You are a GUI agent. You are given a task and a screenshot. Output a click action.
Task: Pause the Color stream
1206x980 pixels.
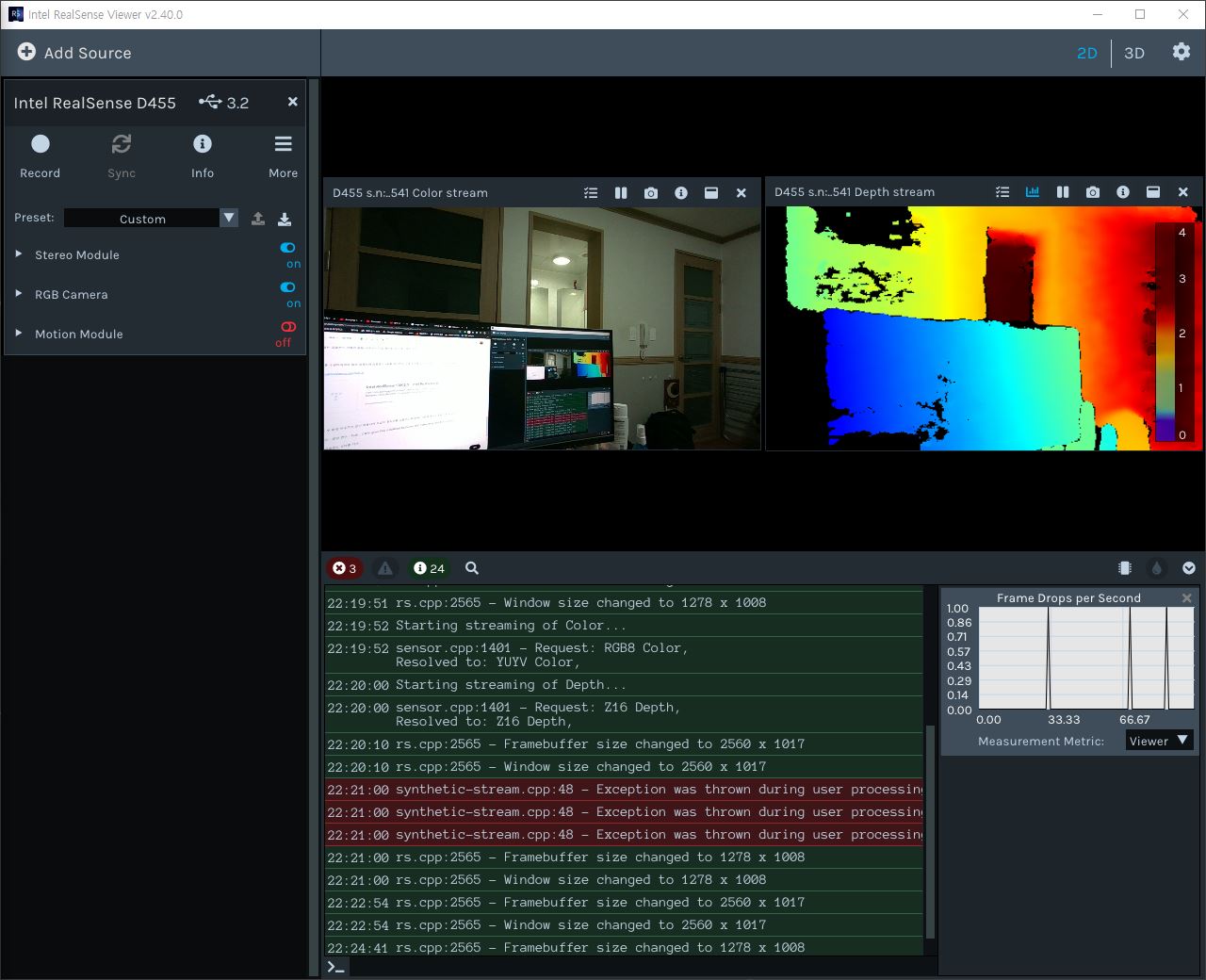(x=621, y=192)
